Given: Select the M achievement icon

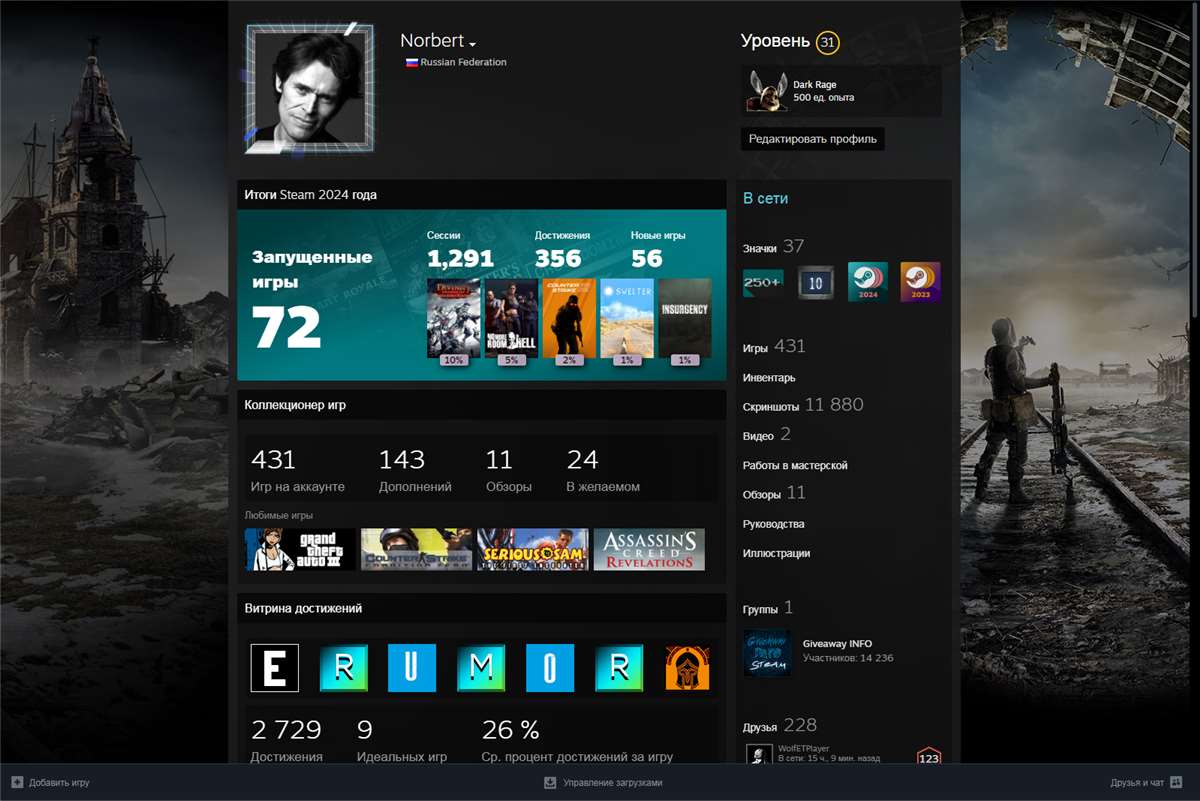Looking at the screenshot, I should pyautogui.click(x=482, y=668).
